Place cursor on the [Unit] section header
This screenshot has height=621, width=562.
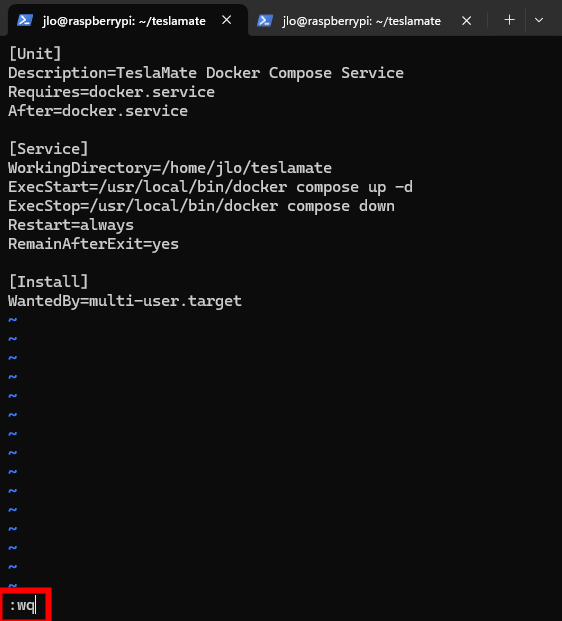click(x=35, y=54)
